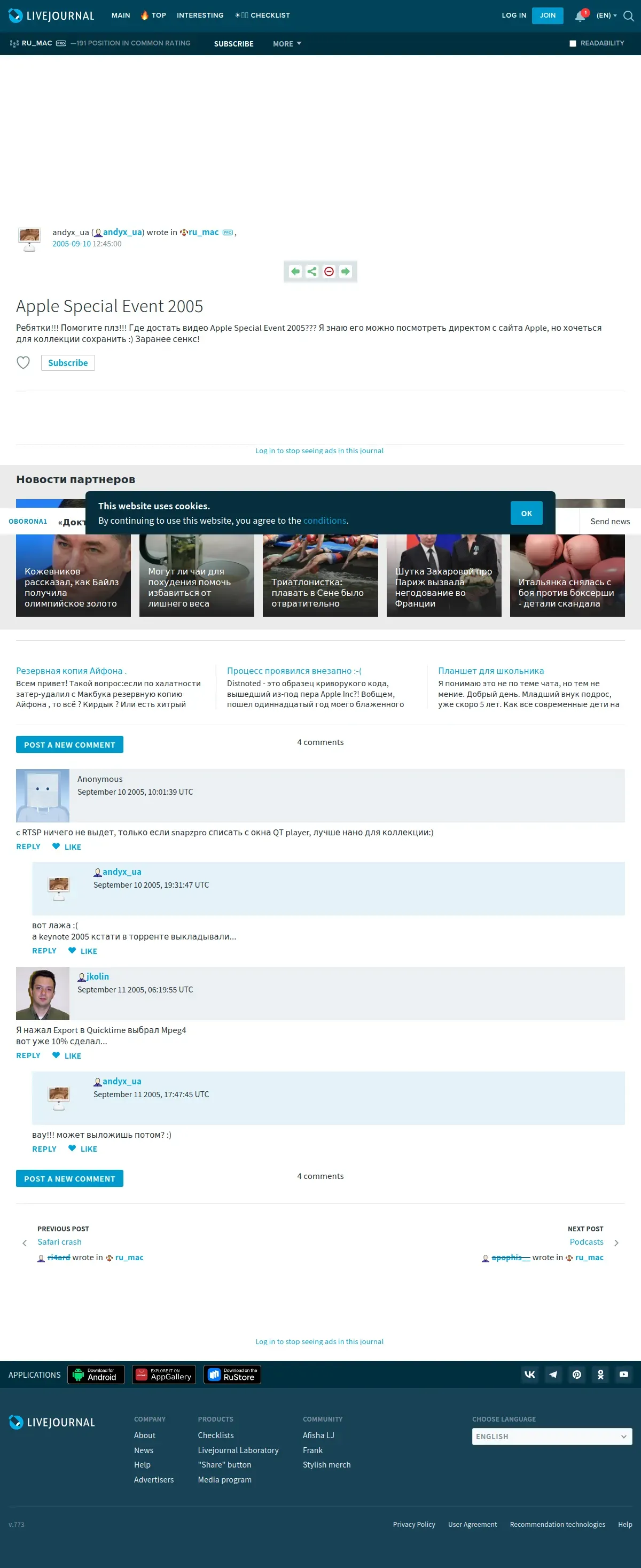Open the MAIN menu item
Viewport: 641px width, 1568px height.
pyautogui.click(x=121, y=16)
